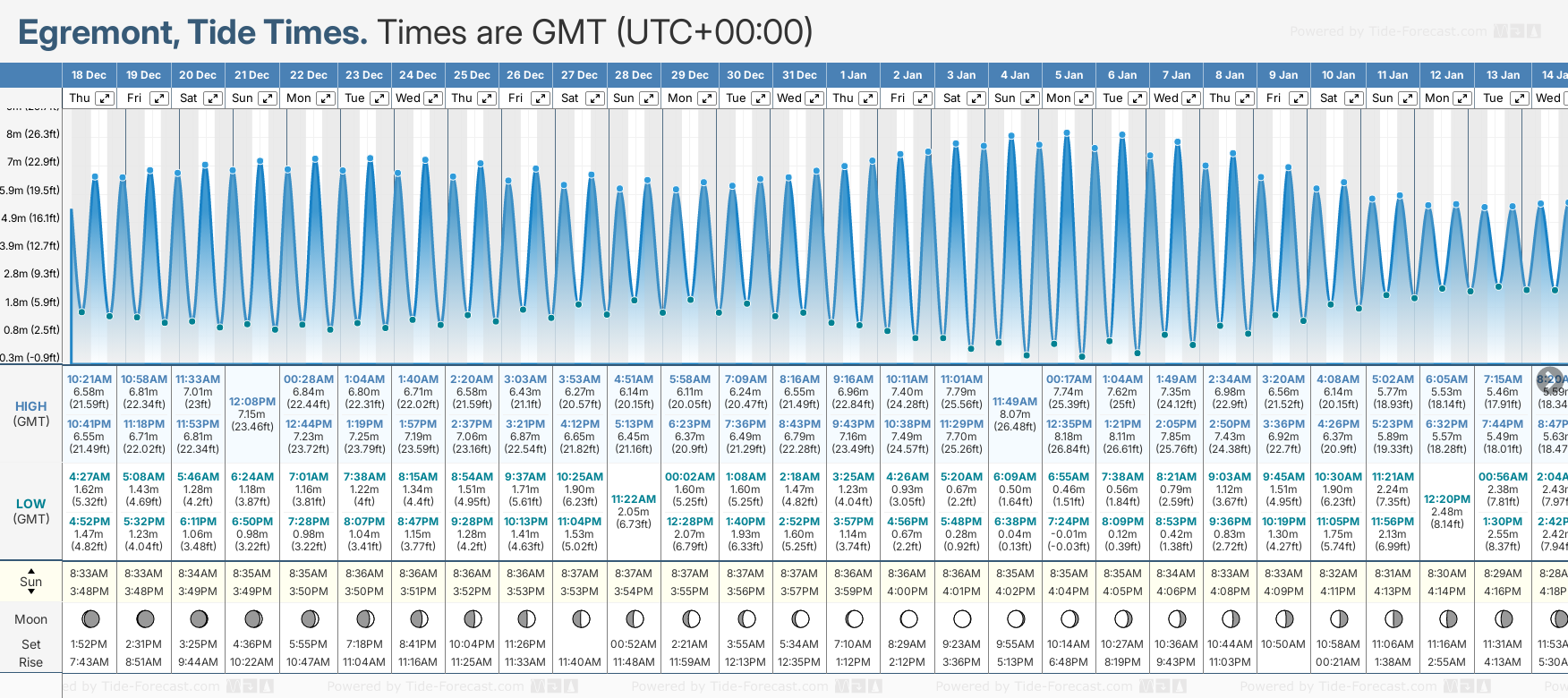
Task: Click the expand icon for Sun 28 Dec
Action: pyautogui.click(x=650, y=98)
